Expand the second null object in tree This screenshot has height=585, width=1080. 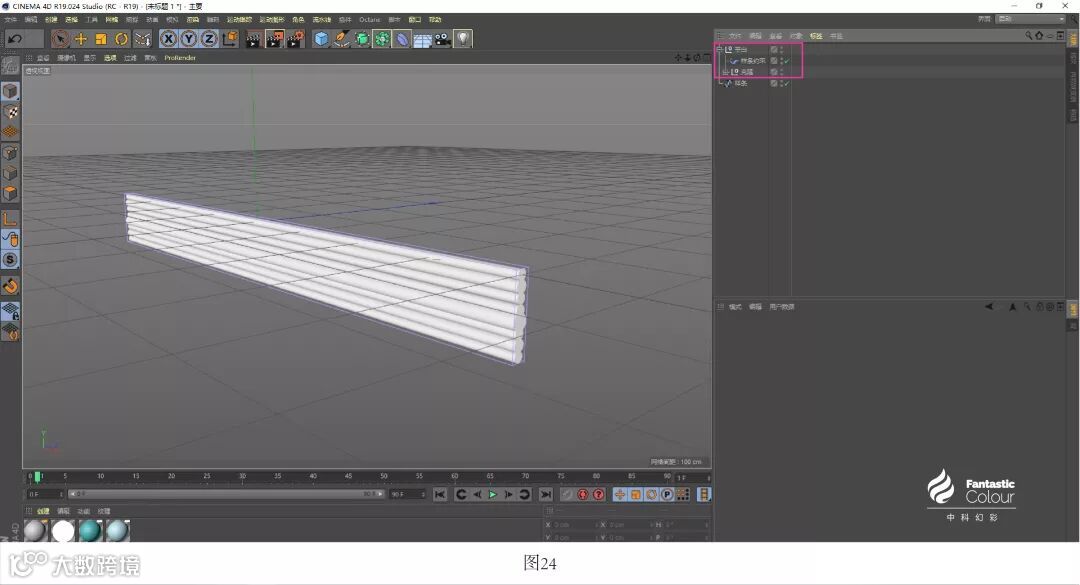(x=726, y=72)
